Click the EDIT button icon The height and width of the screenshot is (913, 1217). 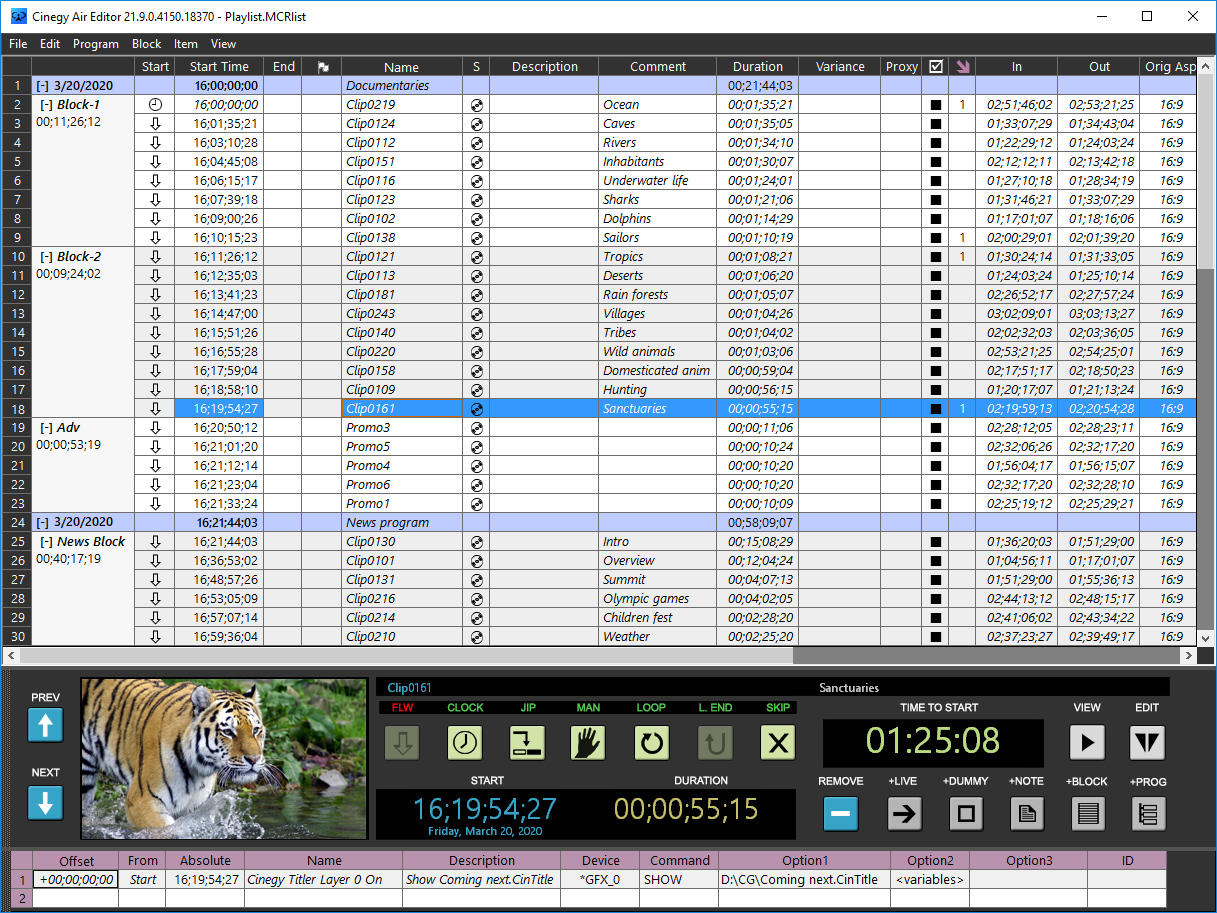[x=1147, y=742]
